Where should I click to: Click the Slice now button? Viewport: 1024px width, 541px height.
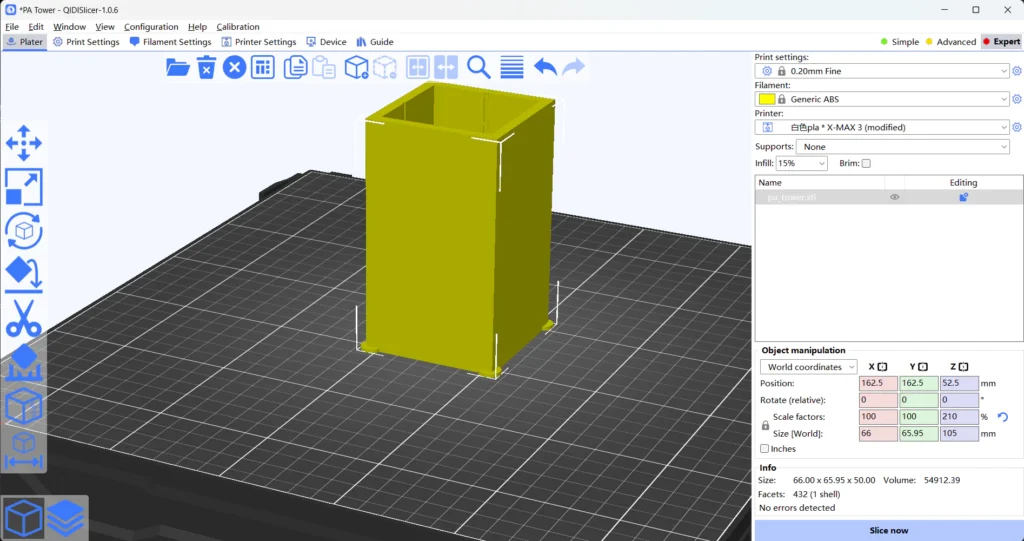pos(888,530)
